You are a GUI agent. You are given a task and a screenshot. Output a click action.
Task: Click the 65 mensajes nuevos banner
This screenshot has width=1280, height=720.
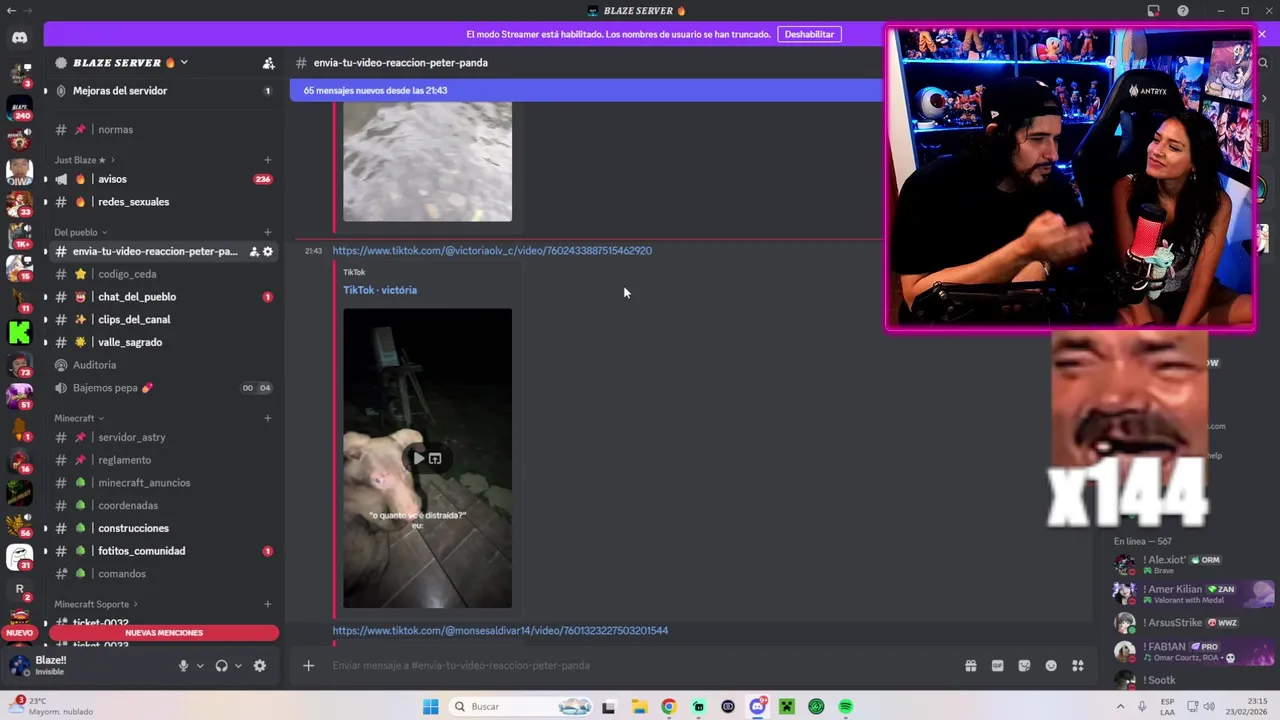click(585, 90)
